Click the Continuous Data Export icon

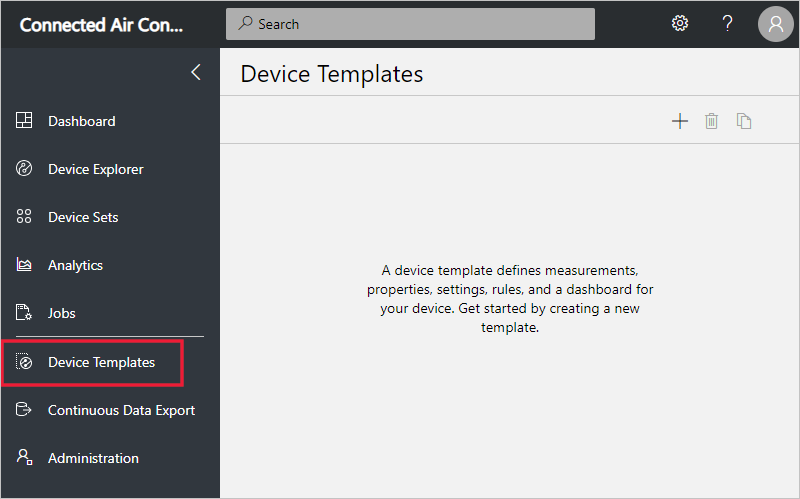(23, 409)
